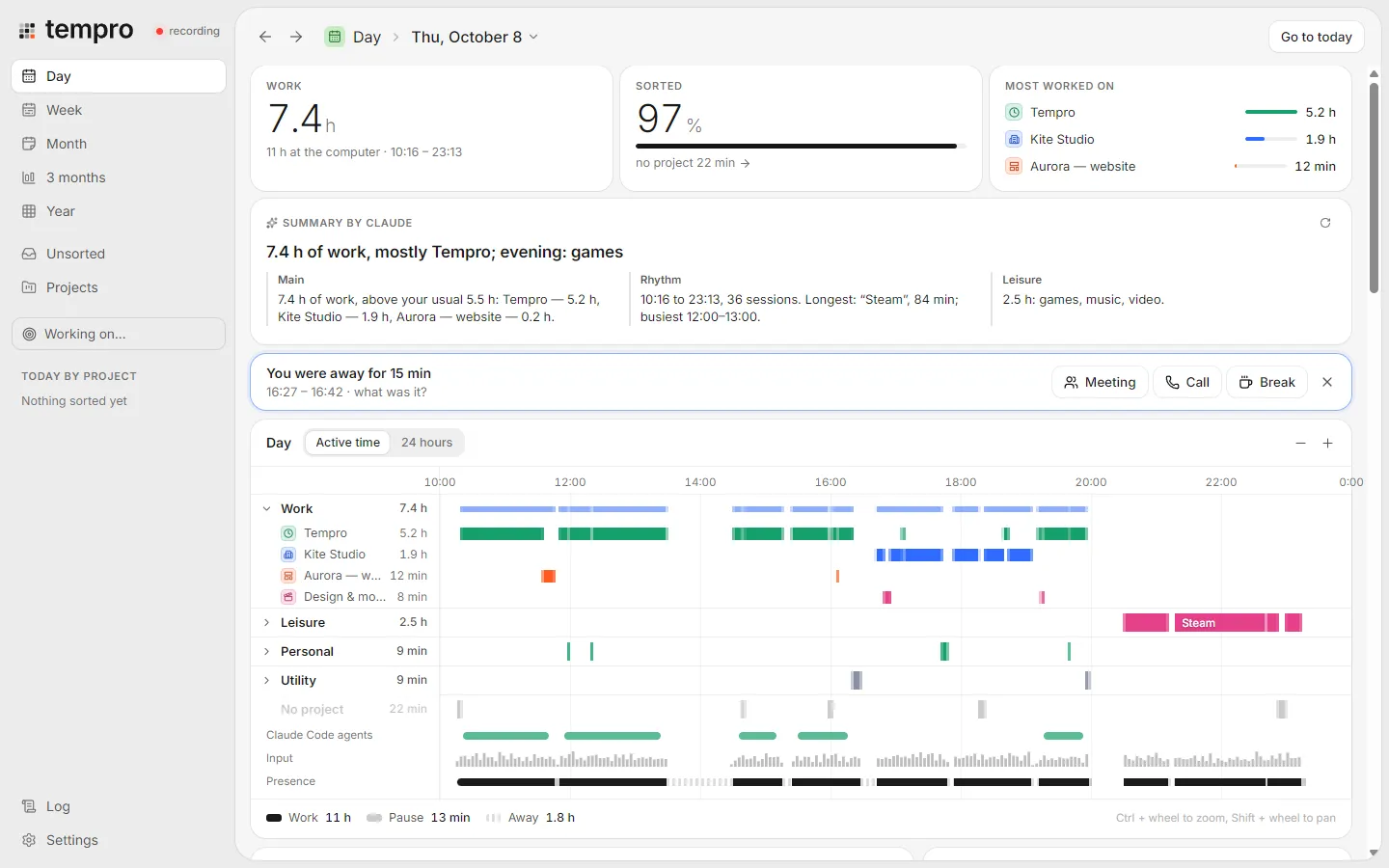Mark the away time as Meeting
Image resolution: width=1389 pixels, height=868 pixels.
(1100, 382)
